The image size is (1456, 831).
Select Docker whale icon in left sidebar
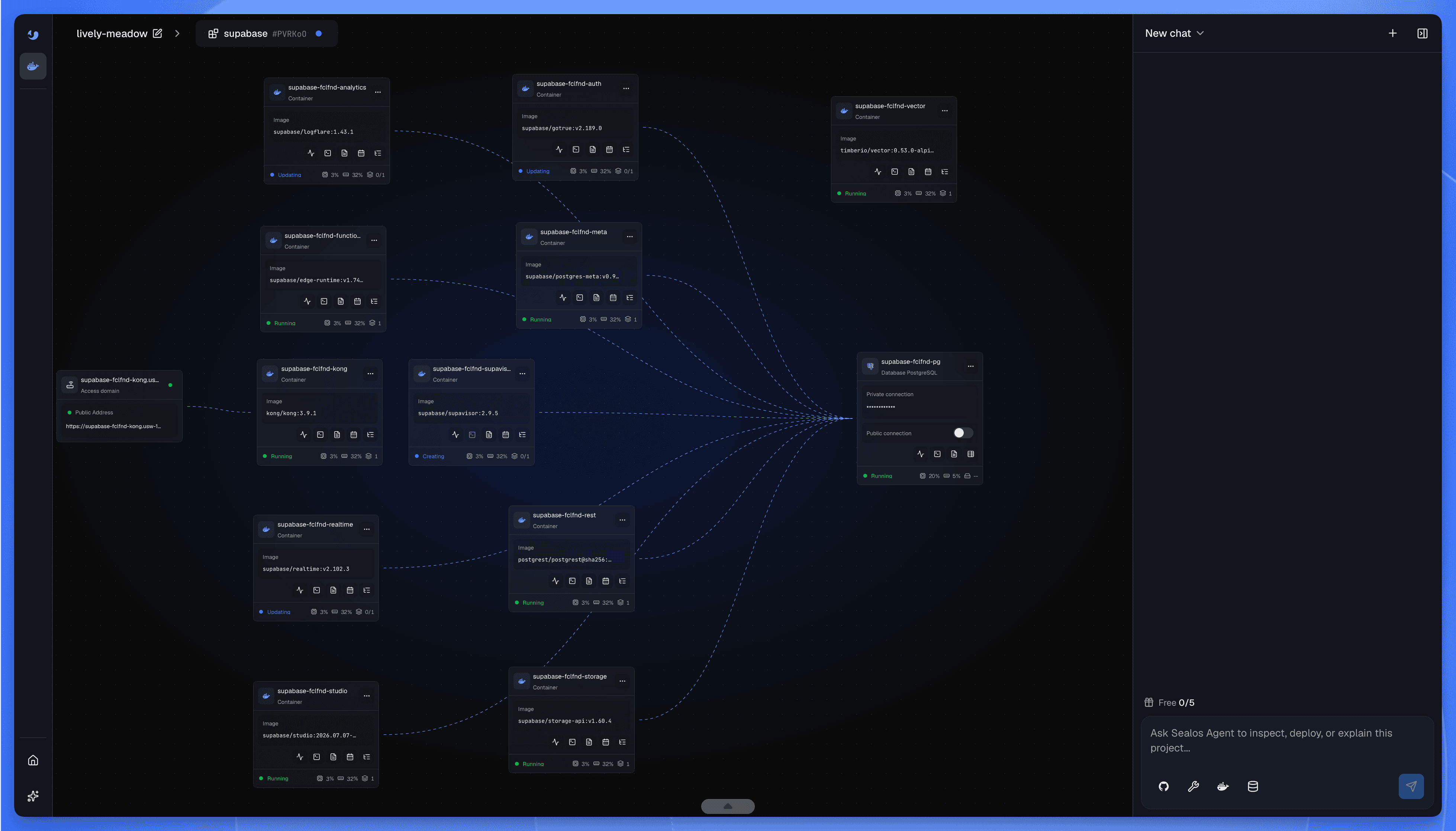33,66
